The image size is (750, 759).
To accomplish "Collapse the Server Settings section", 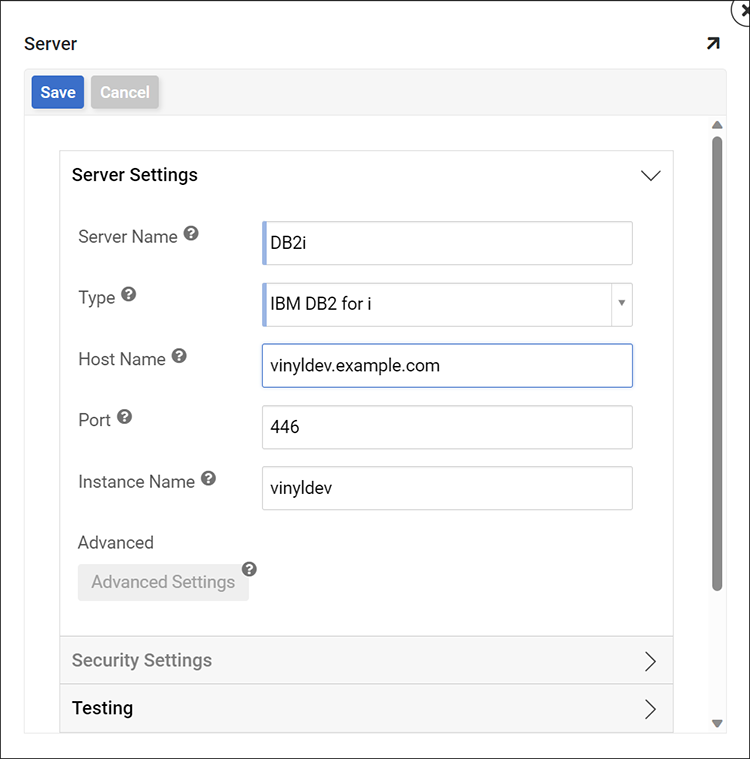I will (650, 175).
